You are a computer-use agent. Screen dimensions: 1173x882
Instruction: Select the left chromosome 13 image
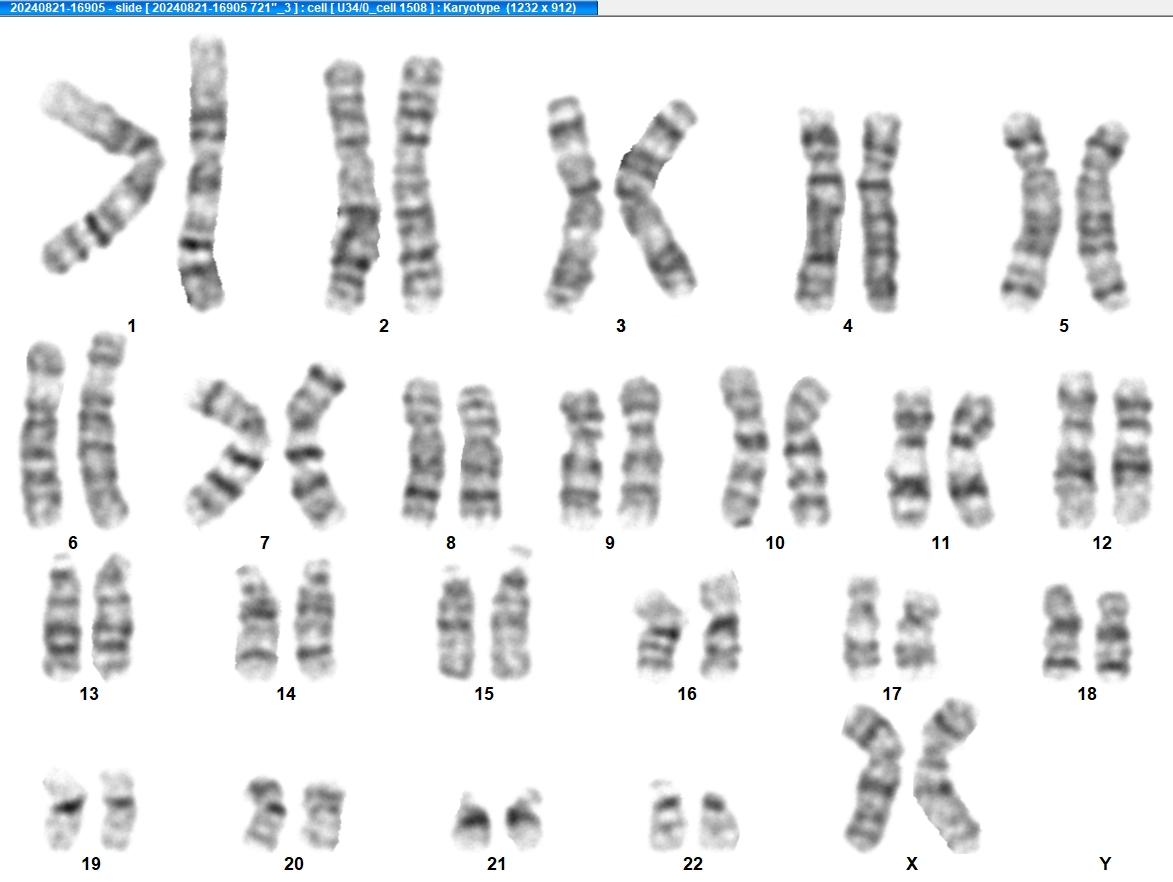click(62, 615)
